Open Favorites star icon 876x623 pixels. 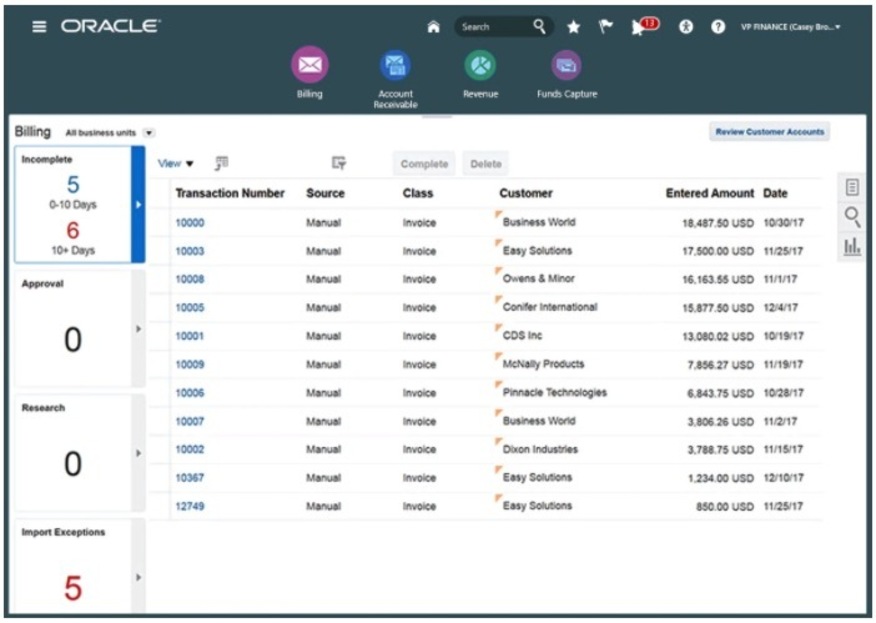click(573, 27)
